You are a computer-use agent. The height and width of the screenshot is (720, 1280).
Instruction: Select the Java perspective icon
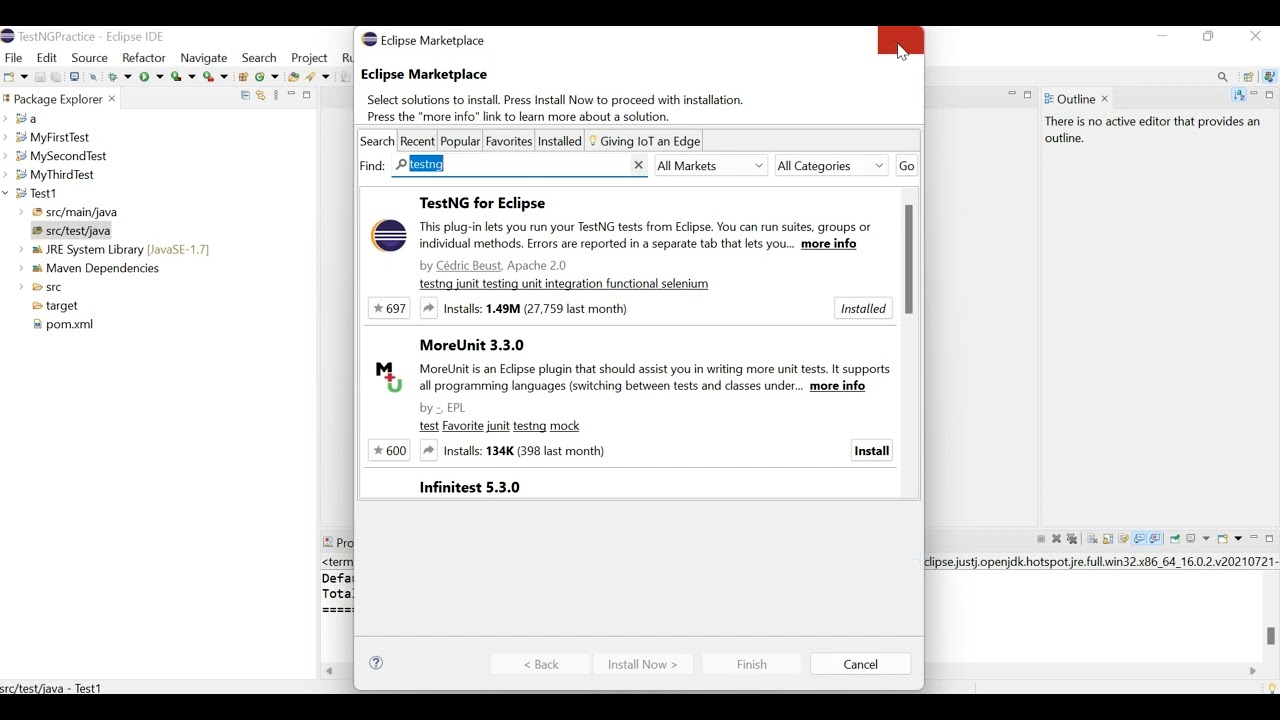pos(1269,77)
